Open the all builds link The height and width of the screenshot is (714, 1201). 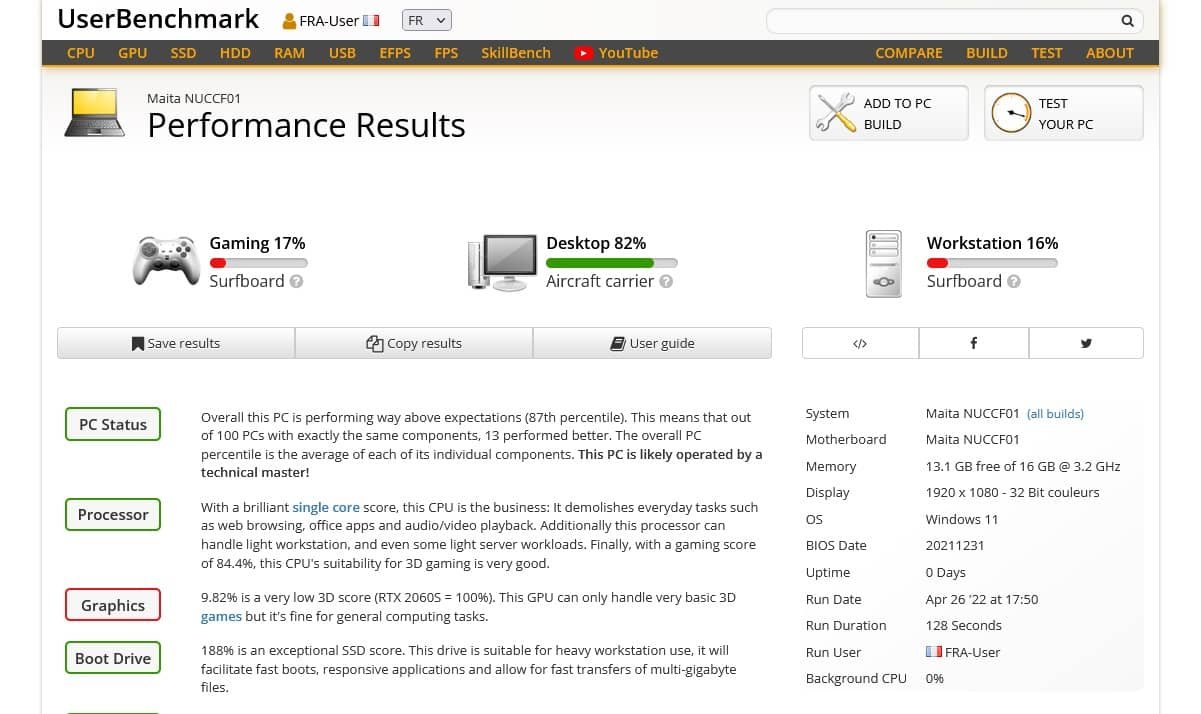point(1055,413)
